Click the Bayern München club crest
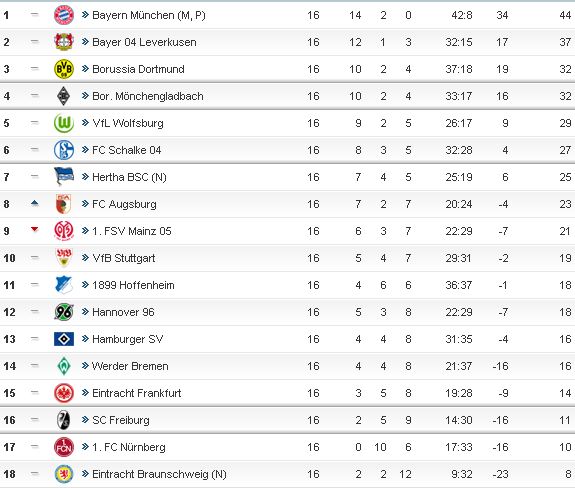The width and height of the screenshot is (575, 488). pos(64,15)
